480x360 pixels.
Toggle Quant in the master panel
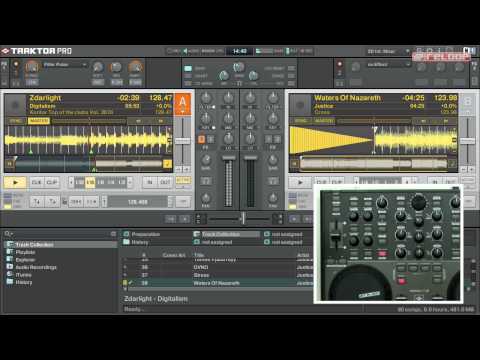pyautogui.click(x=188, y=76)
